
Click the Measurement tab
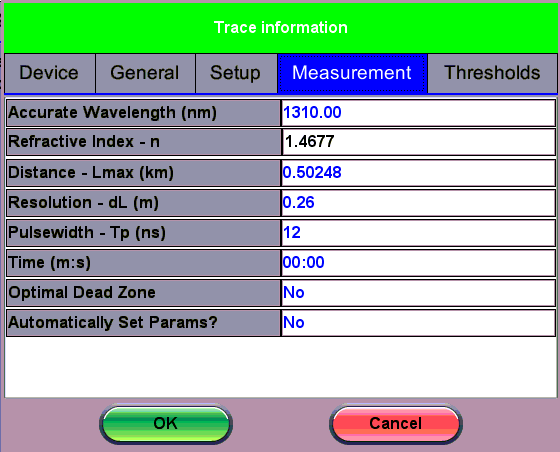tap(352, 73)
